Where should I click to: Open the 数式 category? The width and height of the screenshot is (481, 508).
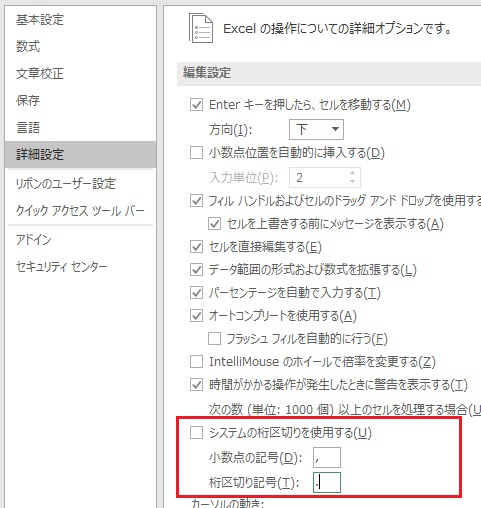[28, 46]
